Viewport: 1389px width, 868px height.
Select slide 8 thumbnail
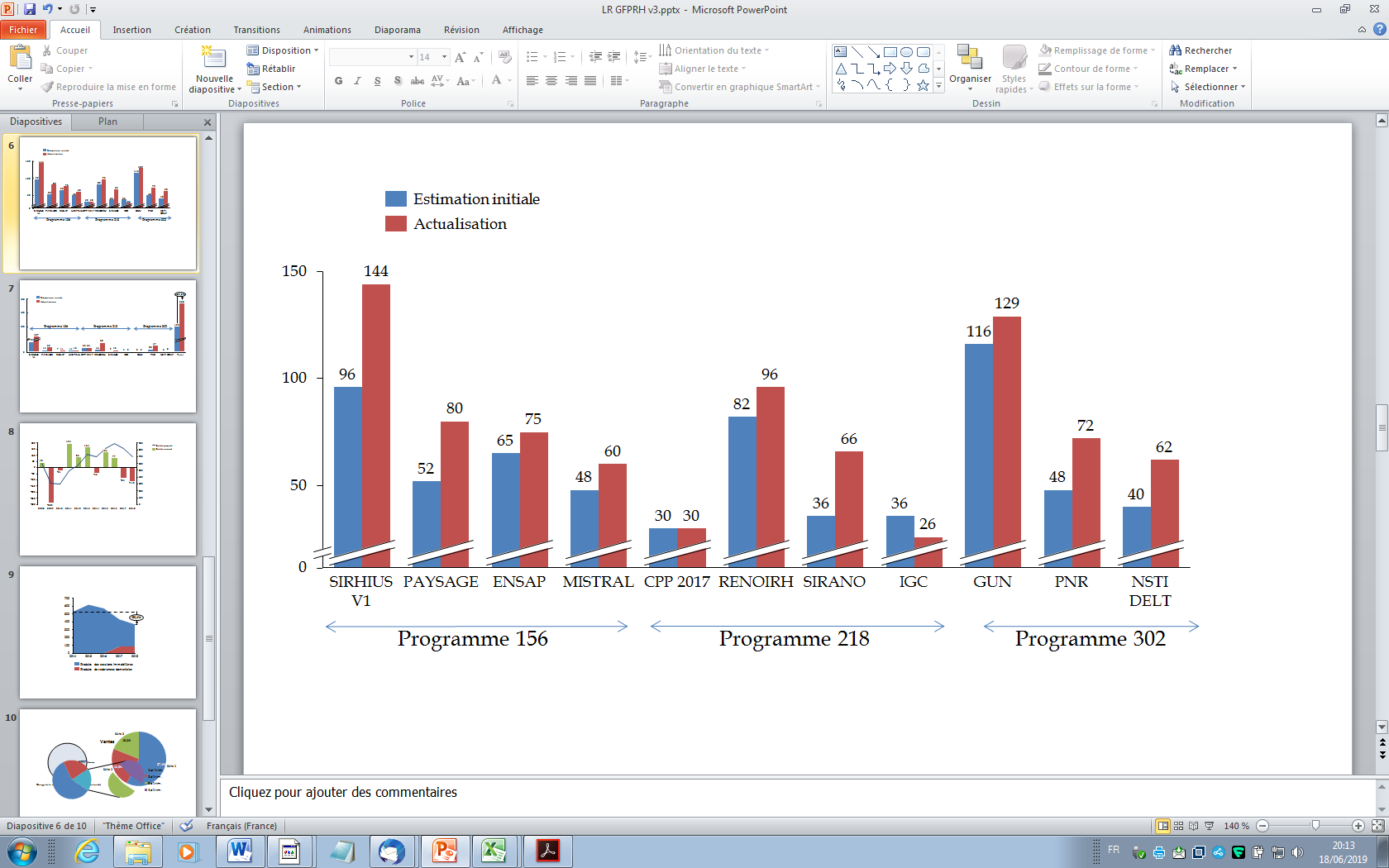pos(107,489)
